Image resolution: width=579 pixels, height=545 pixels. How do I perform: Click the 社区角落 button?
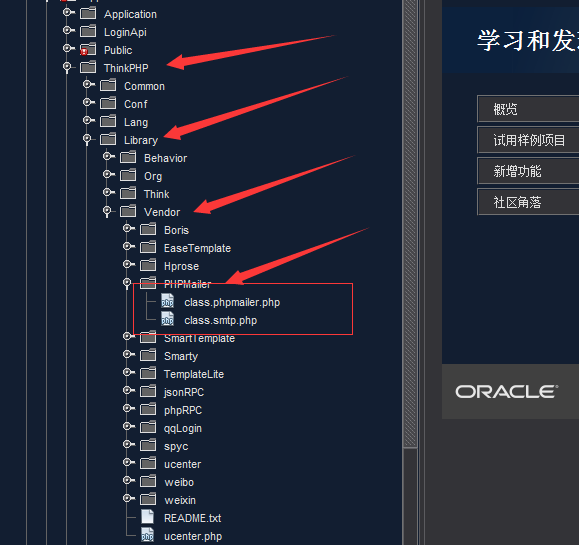pyautogui.click(x=528, y=202)
